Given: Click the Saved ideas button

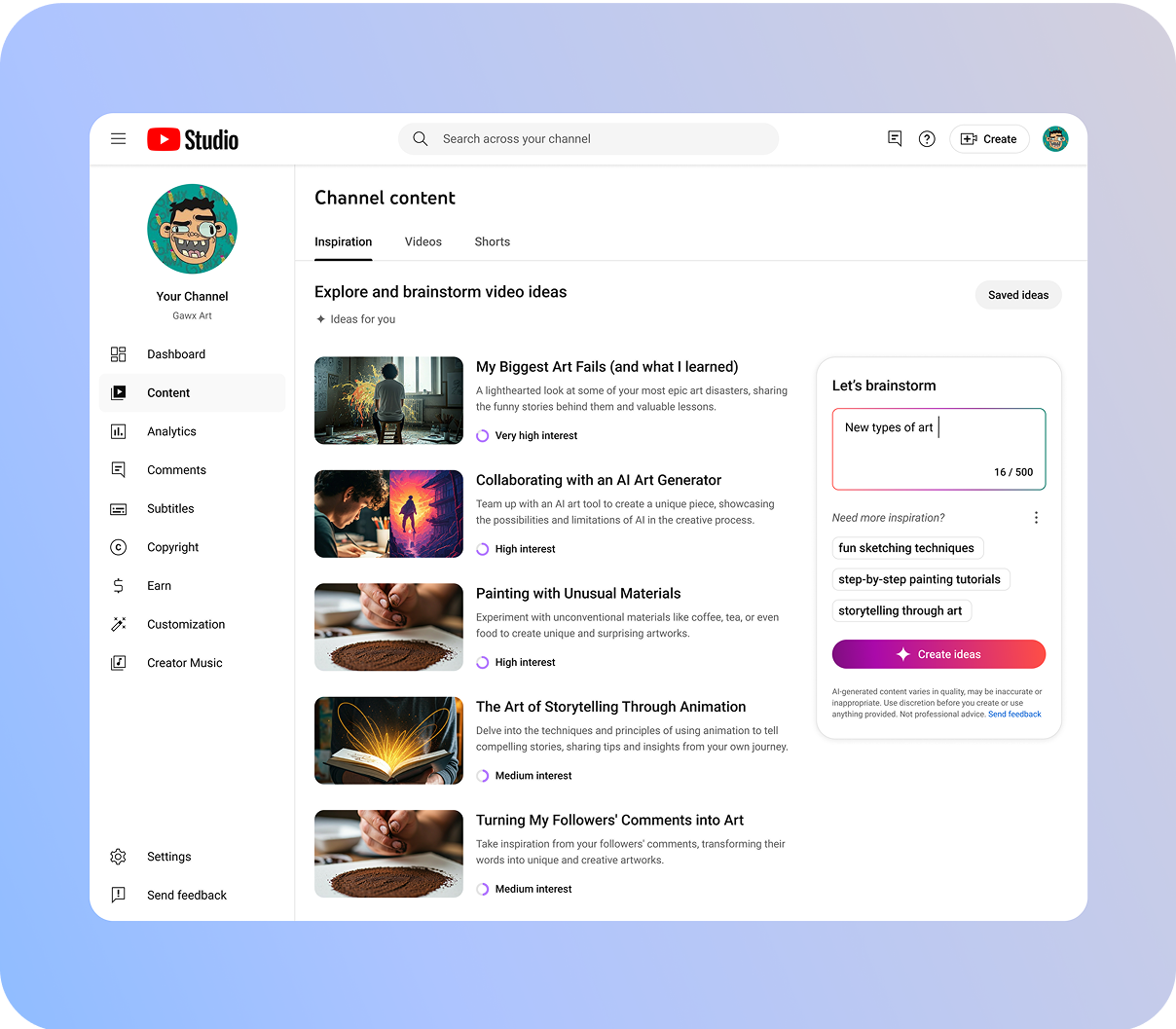Looking at the screenshot, I should 1017,295.
